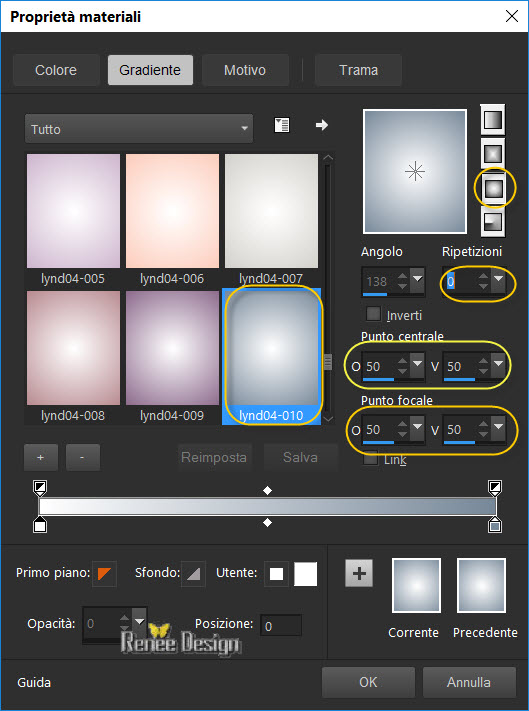Open Punto centrale O value dropdown
Screen dimensions: 529x711
(x=417, y=364)
